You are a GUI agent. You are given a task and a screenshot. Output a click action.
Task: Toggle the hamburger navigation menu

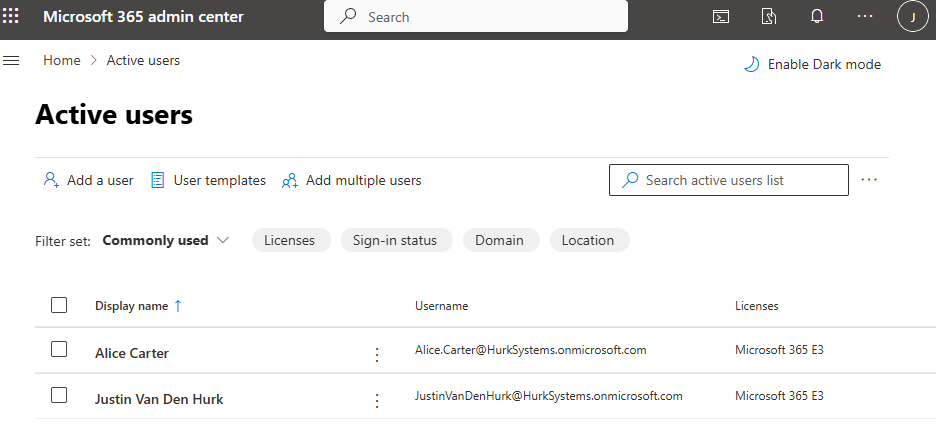click(11, 60)
